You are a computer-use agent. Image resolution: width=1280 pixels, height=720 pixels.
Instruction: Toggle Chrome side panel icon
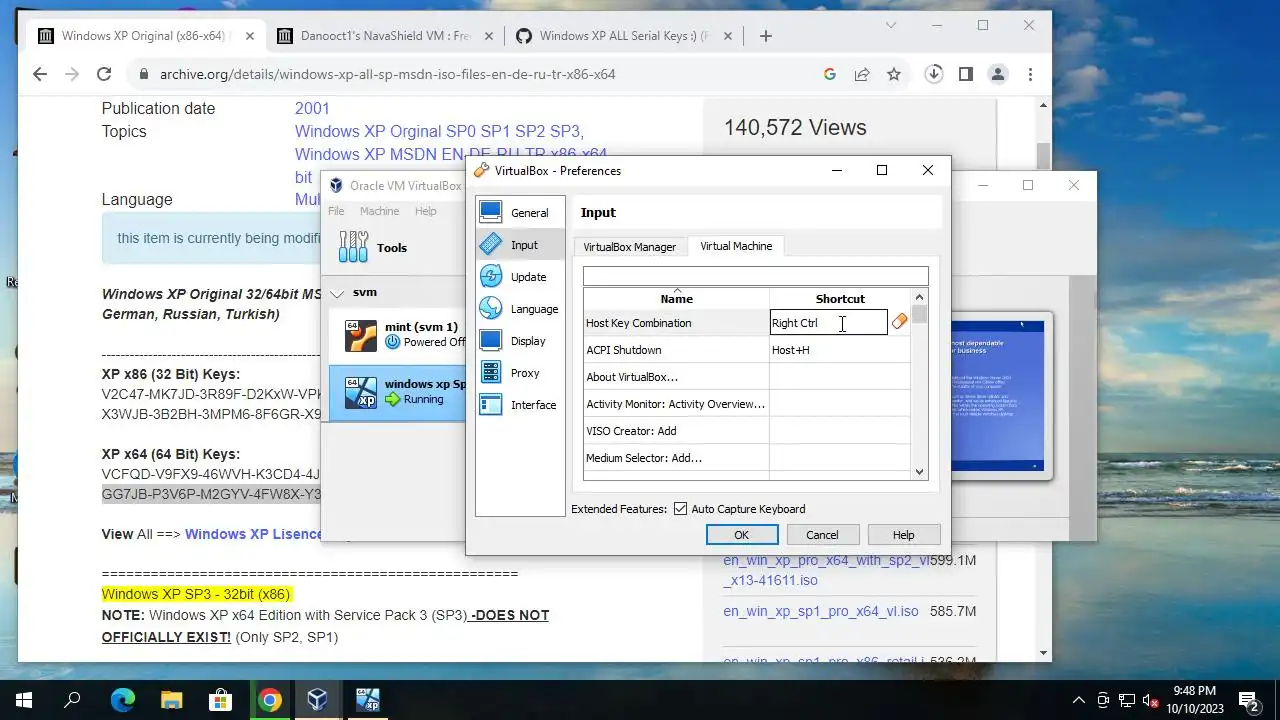(x=965, y=74)
